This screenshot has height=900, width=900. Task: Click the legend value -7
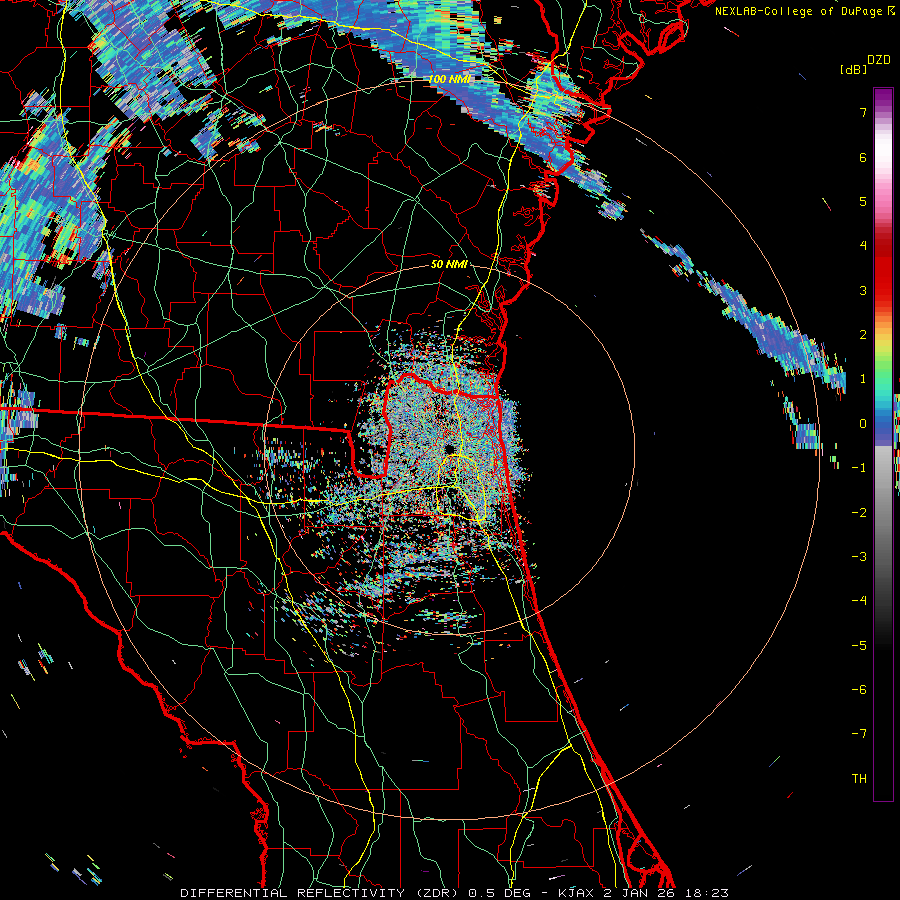coord(859,734)
